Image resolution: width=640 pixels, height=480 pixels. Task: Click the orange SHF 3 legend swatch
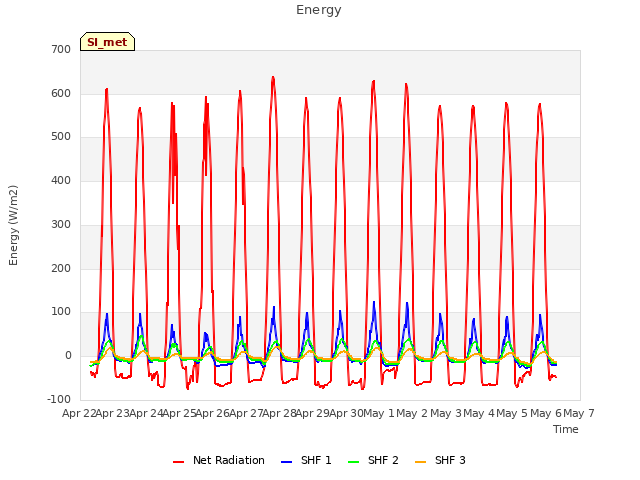coord(420,462)
